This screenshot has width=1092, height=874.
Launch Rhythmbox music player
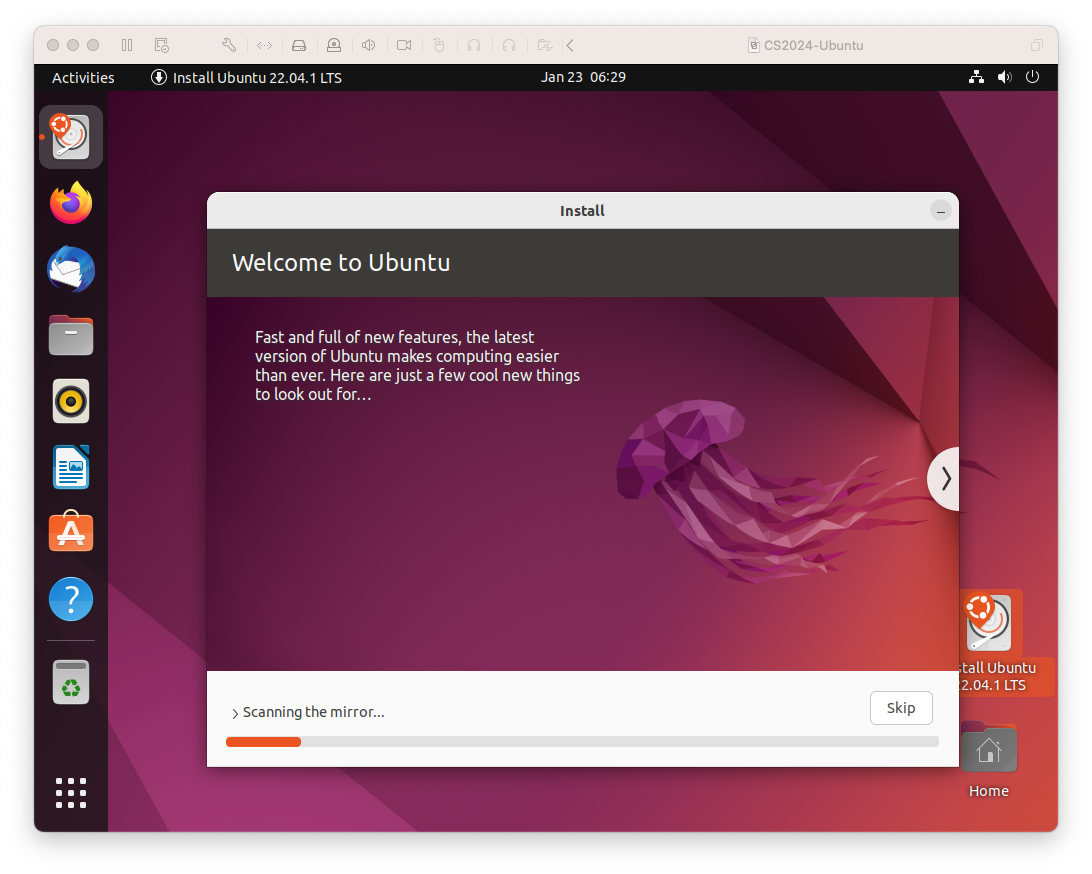pos(71,401)
